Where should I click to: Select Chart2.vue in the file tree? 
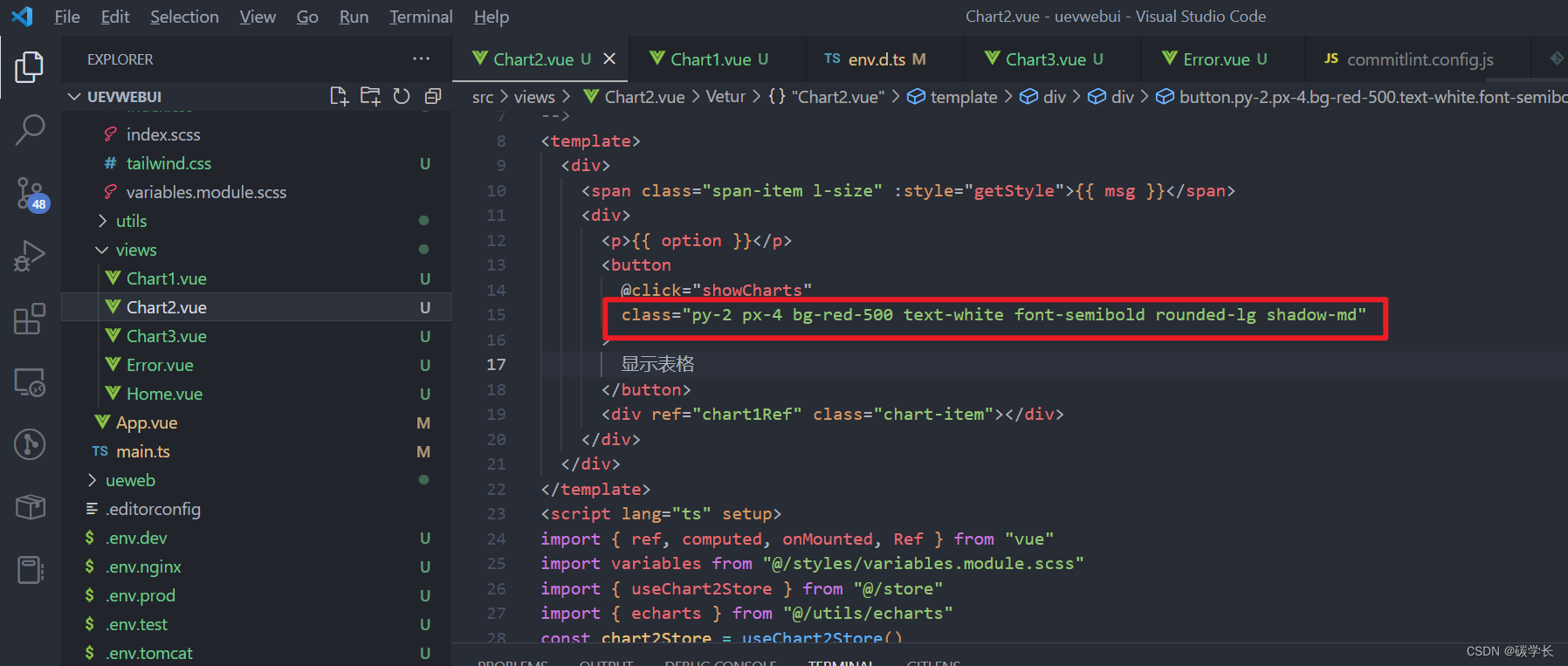(x=256, y=307)
